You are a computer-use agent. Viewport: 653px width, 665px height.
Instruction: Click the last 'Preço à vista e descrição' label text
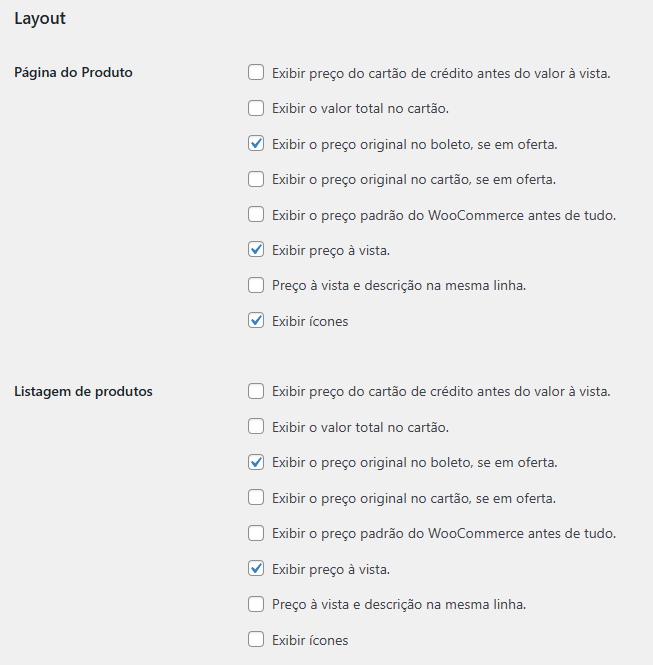pos(398,604)
